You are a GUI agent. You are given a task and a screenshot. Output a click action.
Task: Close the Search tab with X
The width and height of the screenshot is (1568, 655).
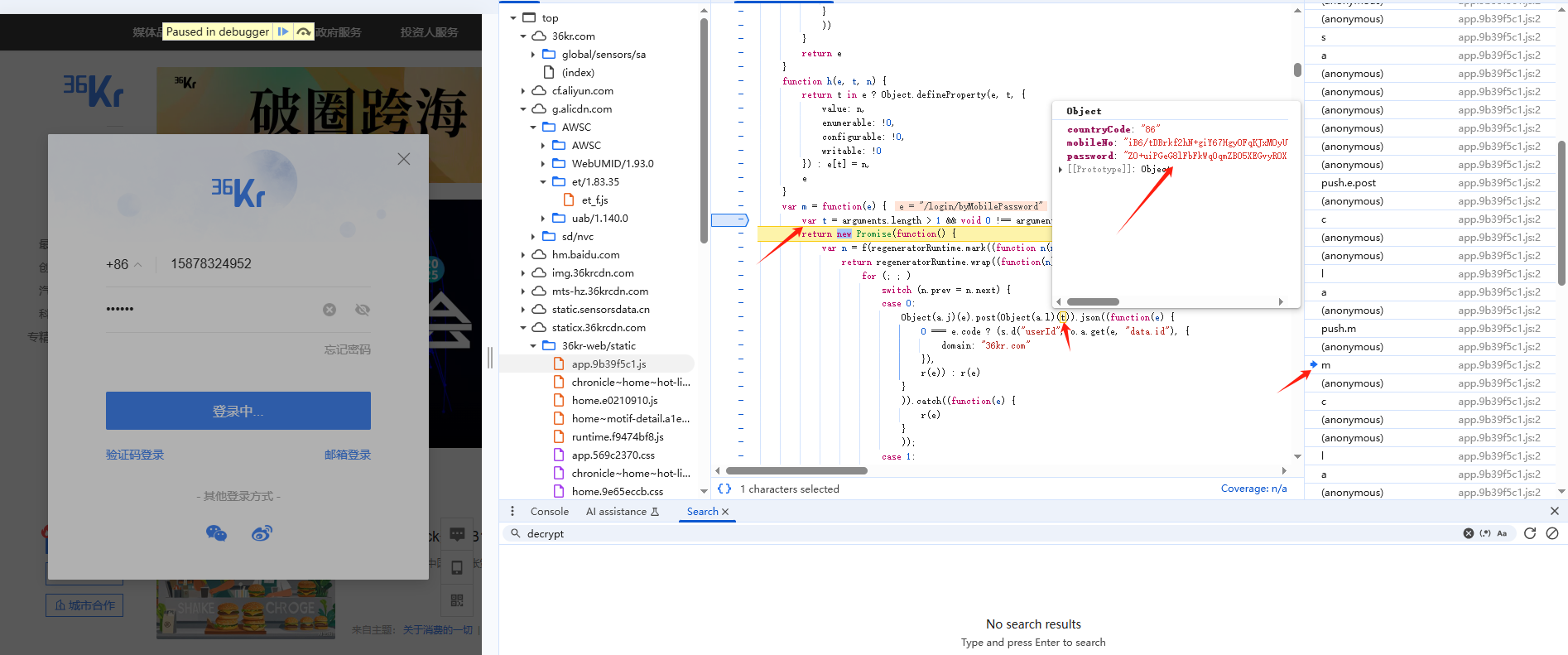[725, 512]
